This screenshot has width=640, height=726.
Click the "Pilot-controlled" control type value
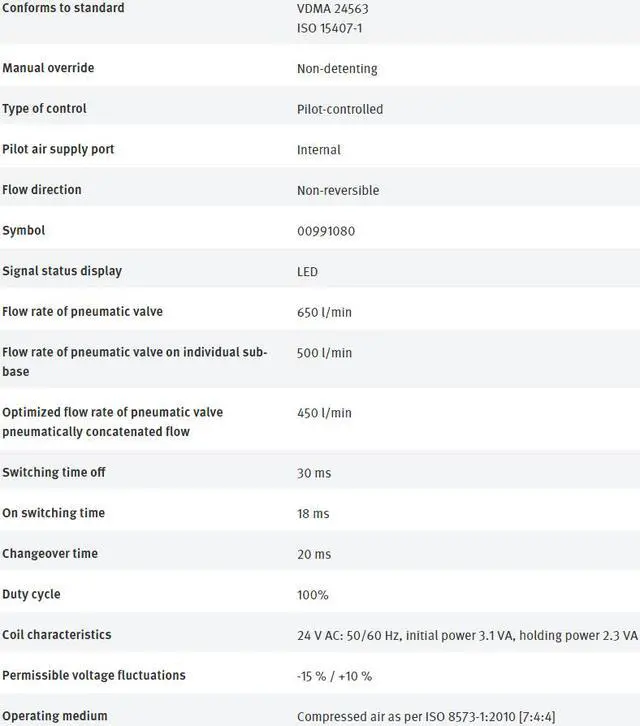340,109
